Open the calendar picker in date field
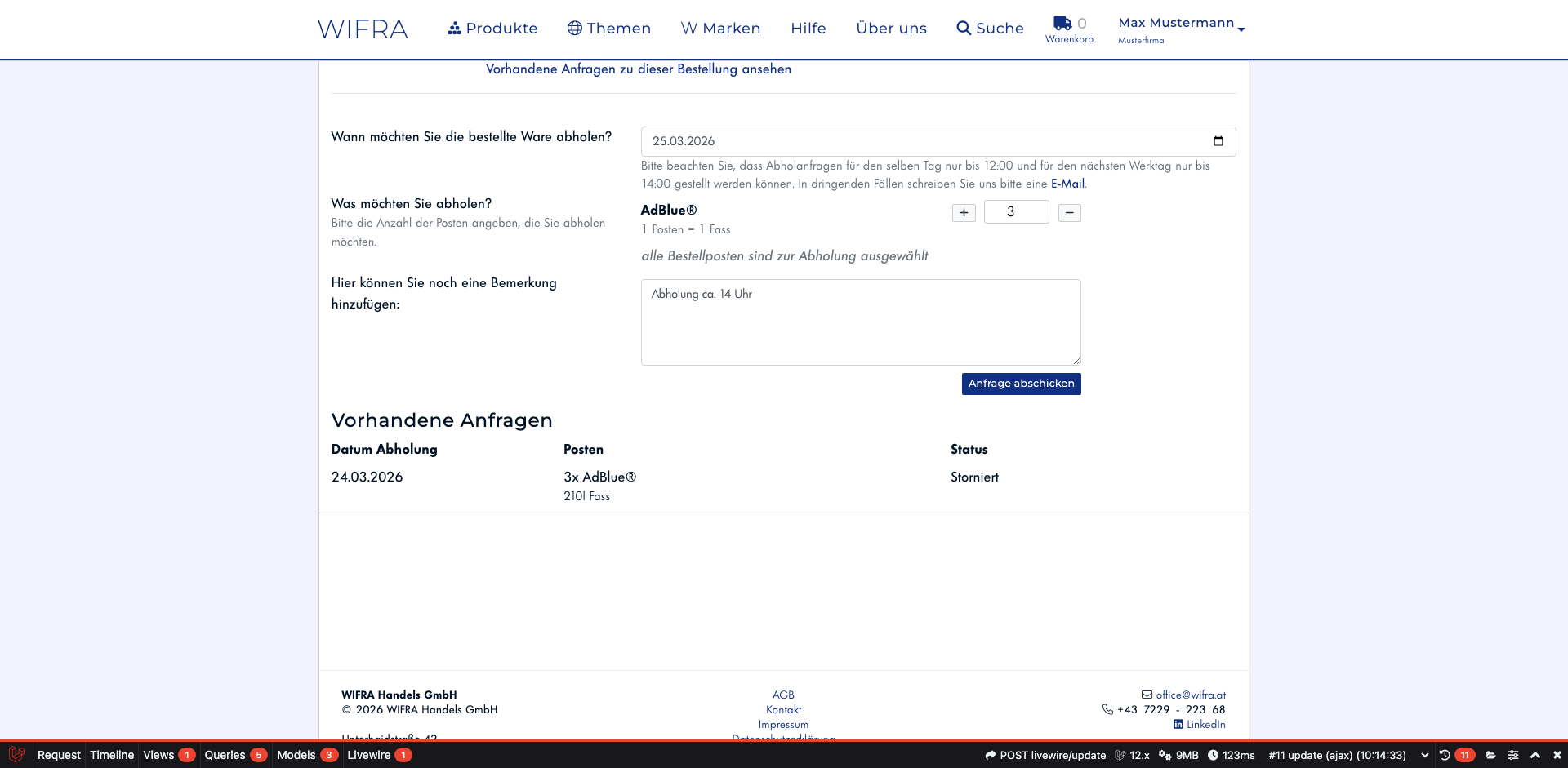The image size is (1568, 768). click(1218, 141)
